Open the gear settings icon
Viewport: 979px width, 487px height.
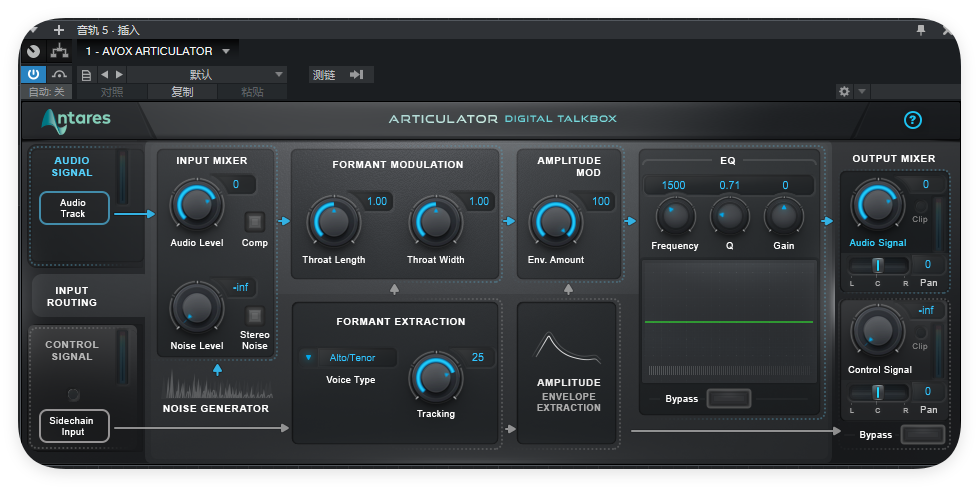(844, 92)
